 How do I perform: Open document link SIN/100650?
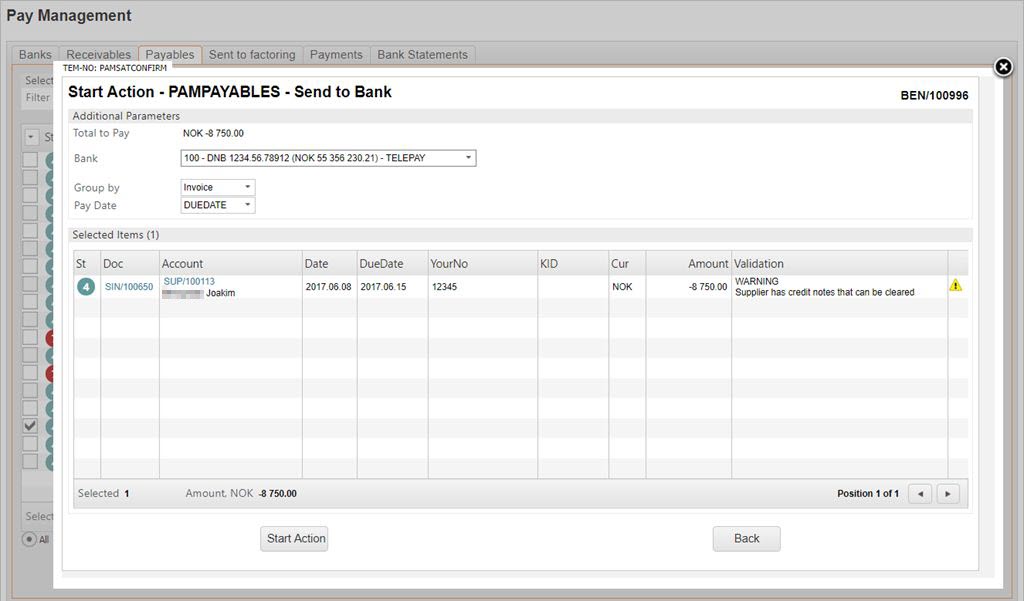coord(129,287)
